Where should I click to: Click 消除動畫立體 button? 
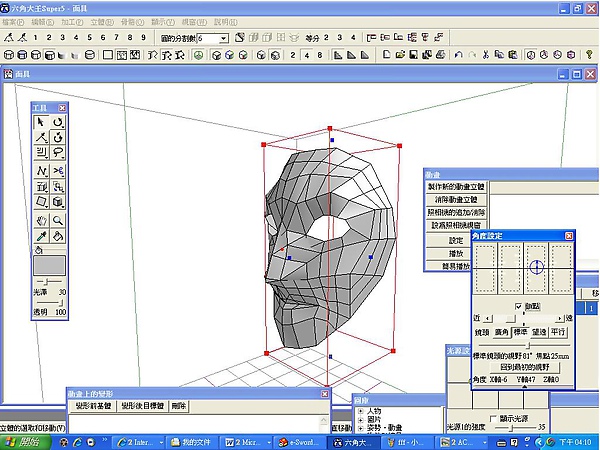tap(456, 200)
